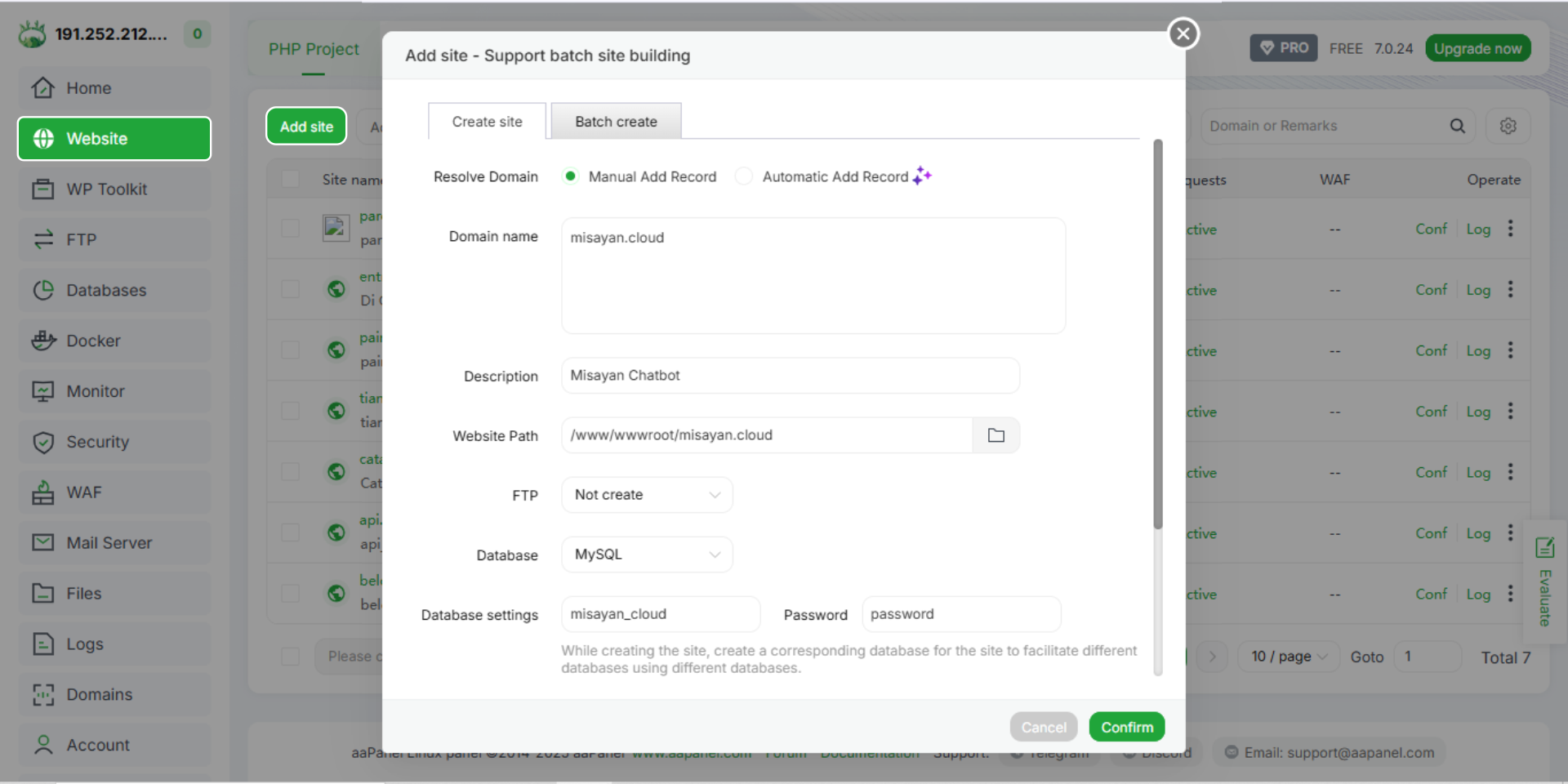Viewport: 1568px width, 784px height.
Task: Expand the FTP Not create dropdown
Action: pos(647,495)
